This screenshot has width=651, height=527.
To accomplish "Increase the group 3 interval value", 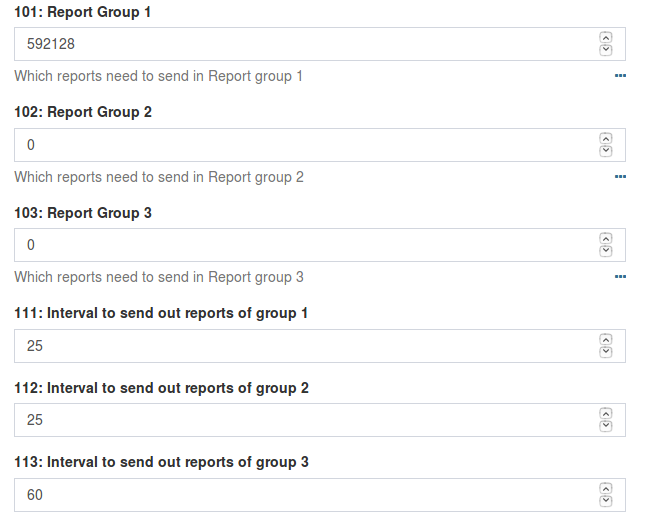I will (x=605, y=489).
